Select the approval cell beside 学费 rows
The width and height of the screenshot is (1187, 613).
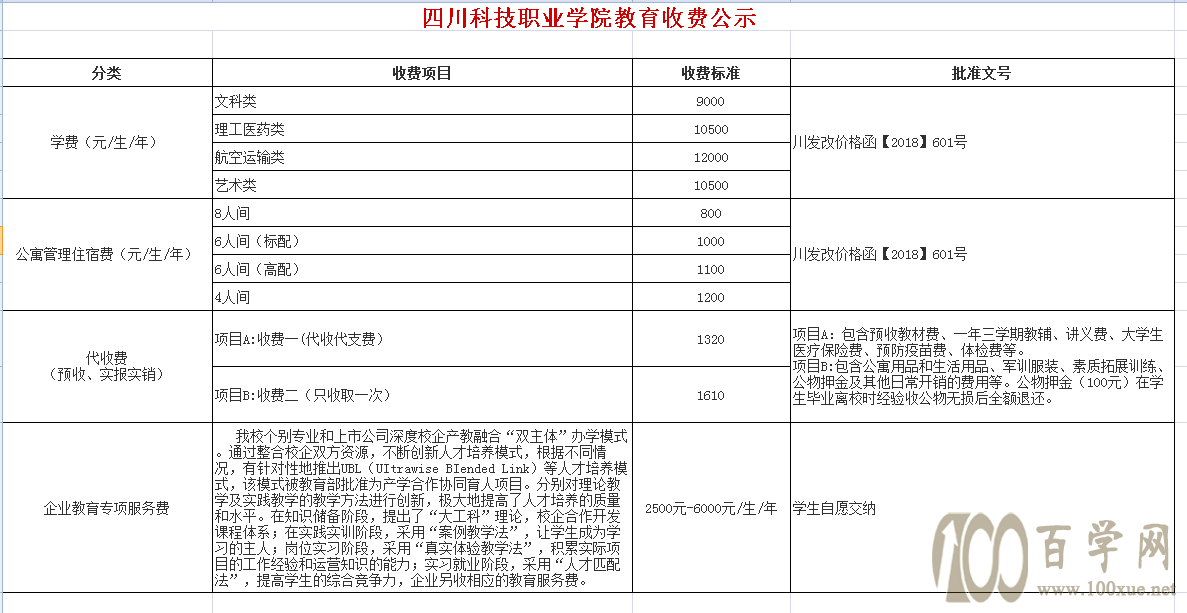(x=981, y=143)
